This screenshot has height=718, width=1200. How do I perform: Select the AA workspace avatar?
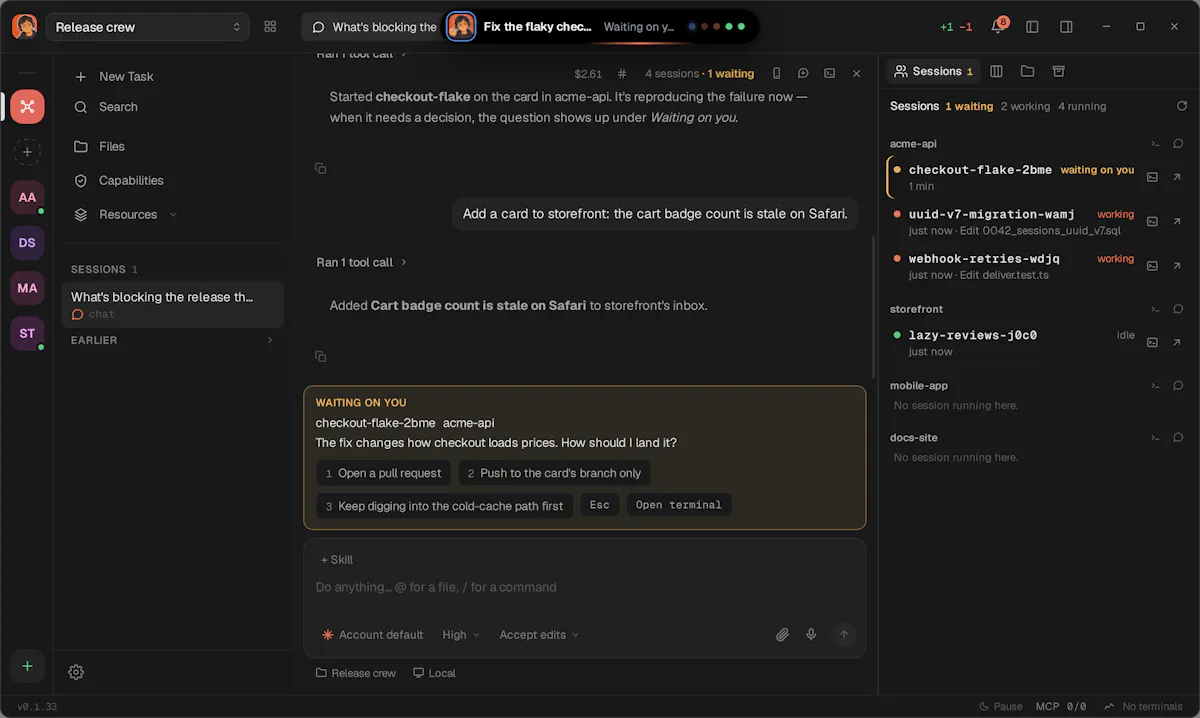(x=27, y=197)
